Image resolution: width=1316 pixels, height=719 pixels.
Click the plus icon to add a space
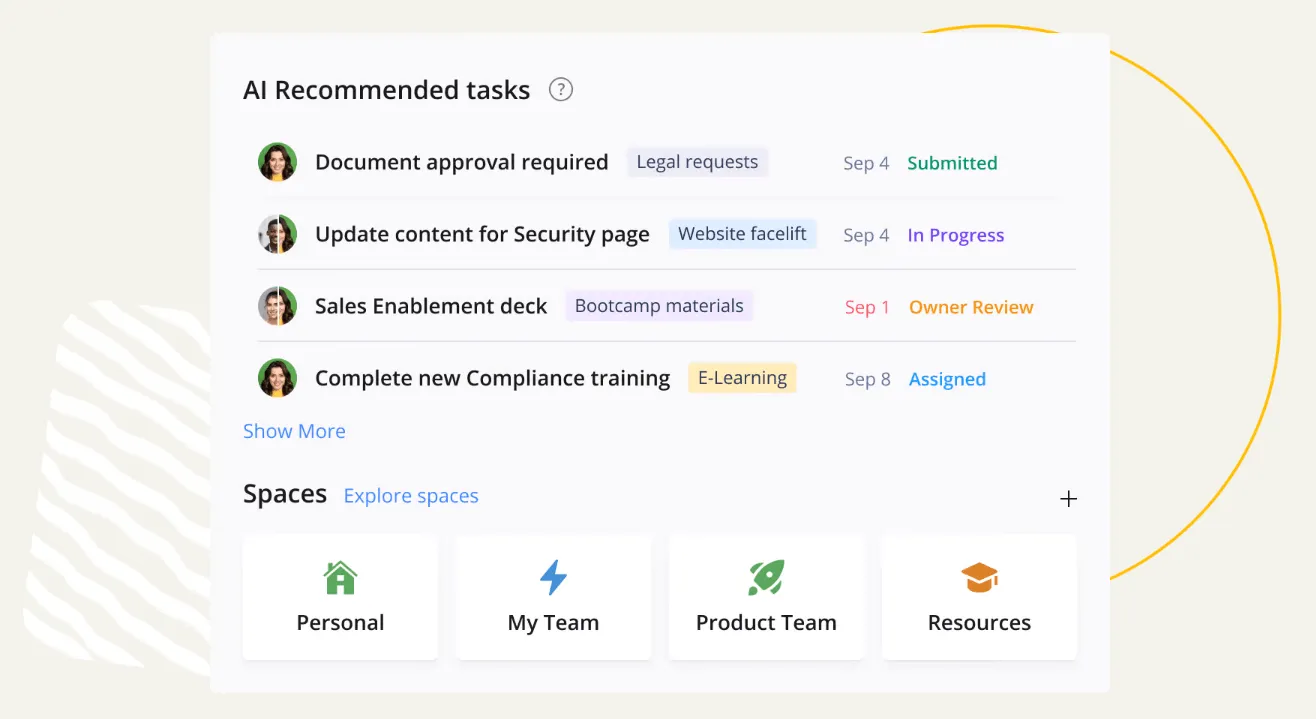point(1068,499)
